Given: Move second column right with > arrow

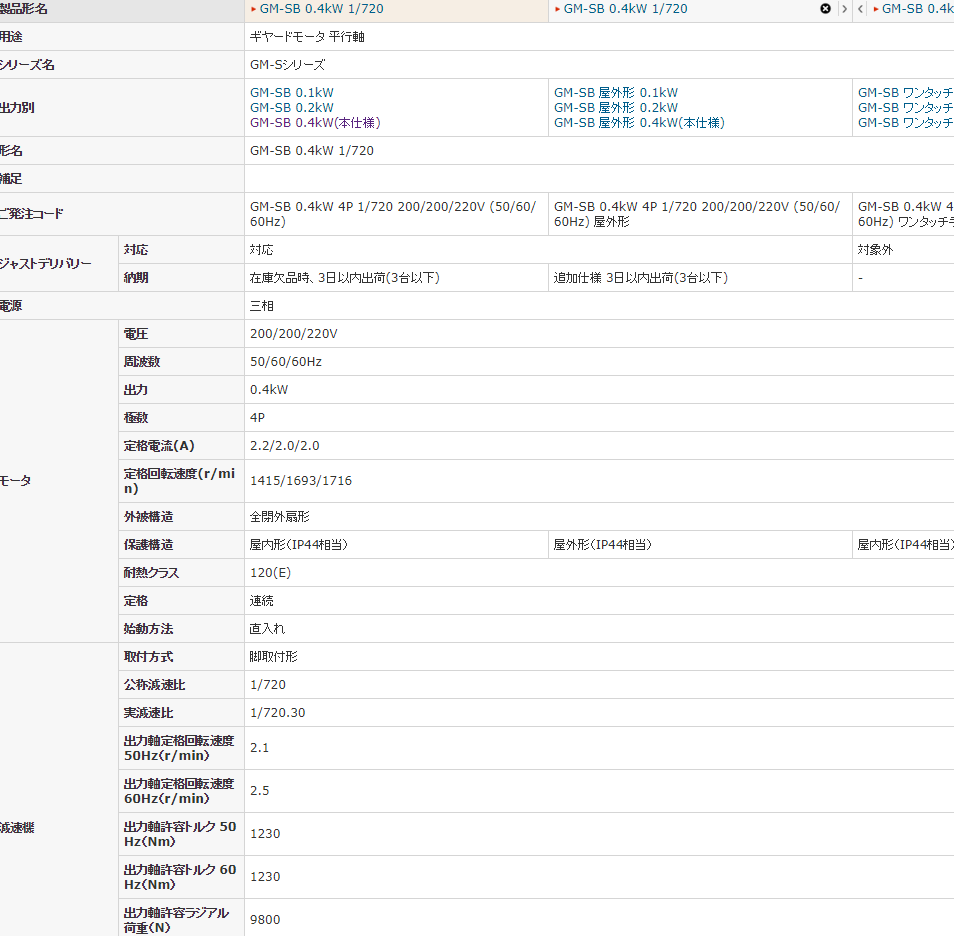Looking at the screenshot, I should (x=844, y=9).
